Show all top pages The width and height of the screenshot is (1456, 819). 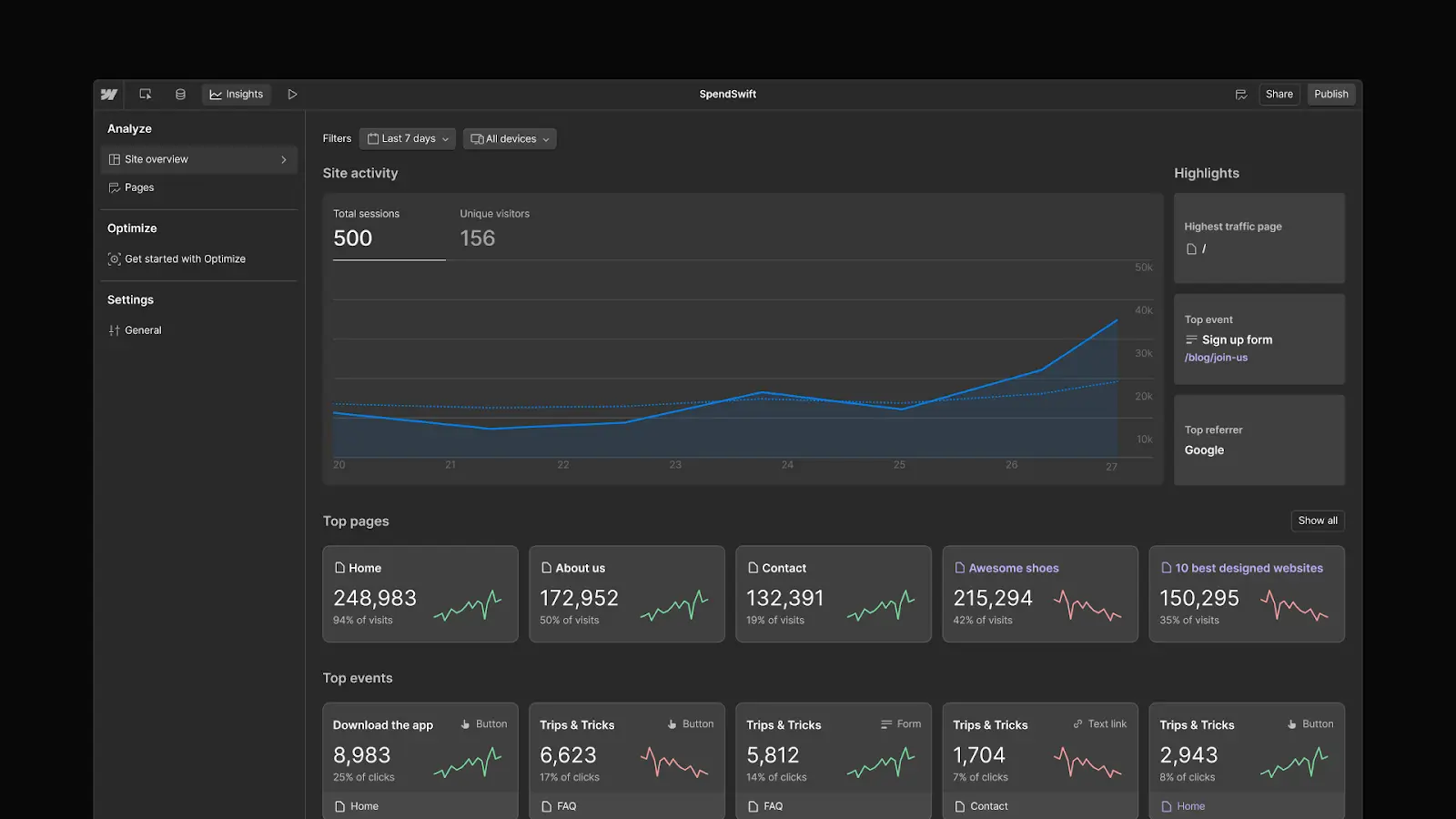click(1317, 521)
